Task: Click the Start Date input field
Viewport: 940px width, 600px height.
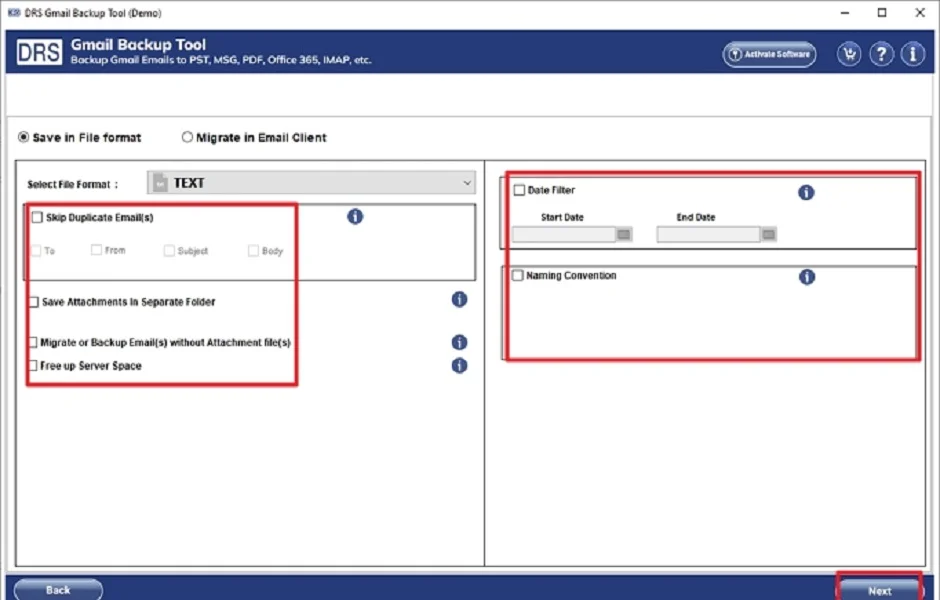Action: (x=563, y=235)
